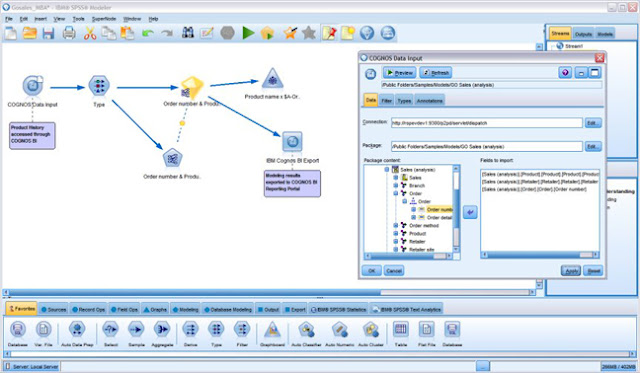The height and width of the screenshot is (373, 640).
Task: Select the Product name x $A-Or.. node
Action: 272,79
